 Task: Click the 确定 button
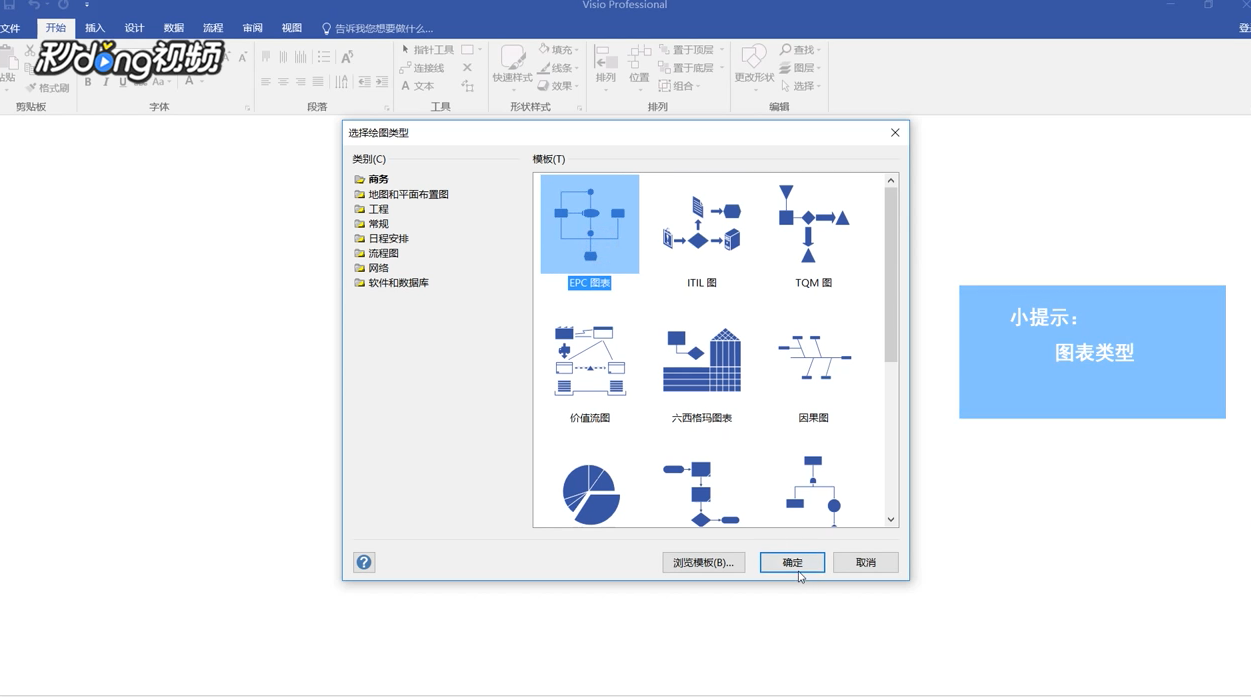(792, 563)
